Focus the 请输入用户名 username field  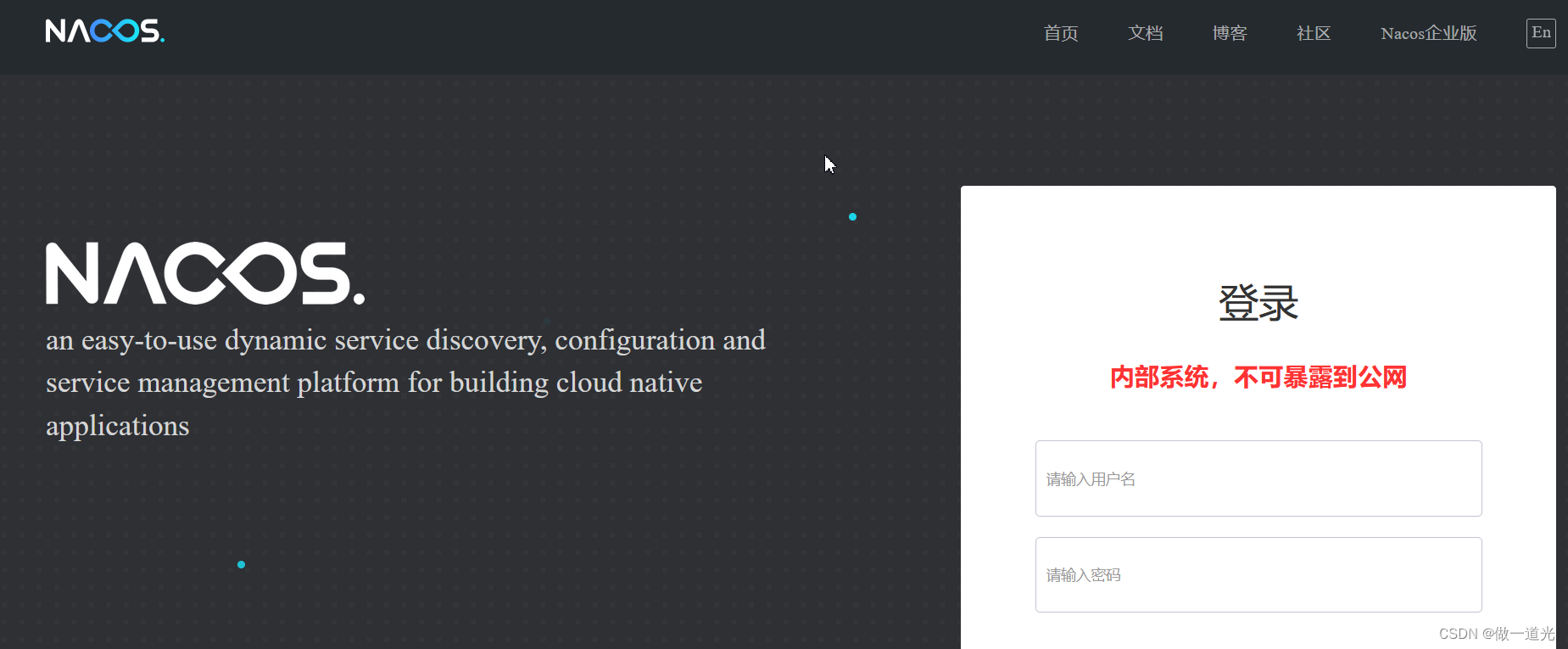point(1258,478)
